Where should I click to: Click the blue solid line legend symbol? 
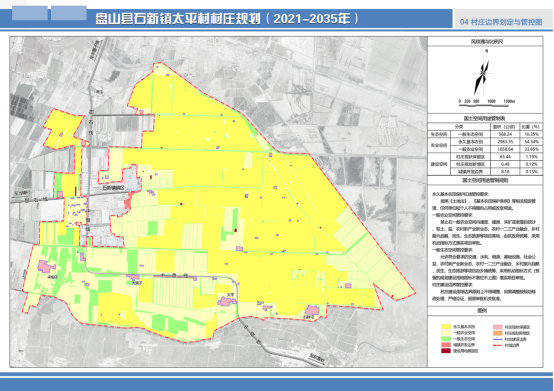coord(498,339)
